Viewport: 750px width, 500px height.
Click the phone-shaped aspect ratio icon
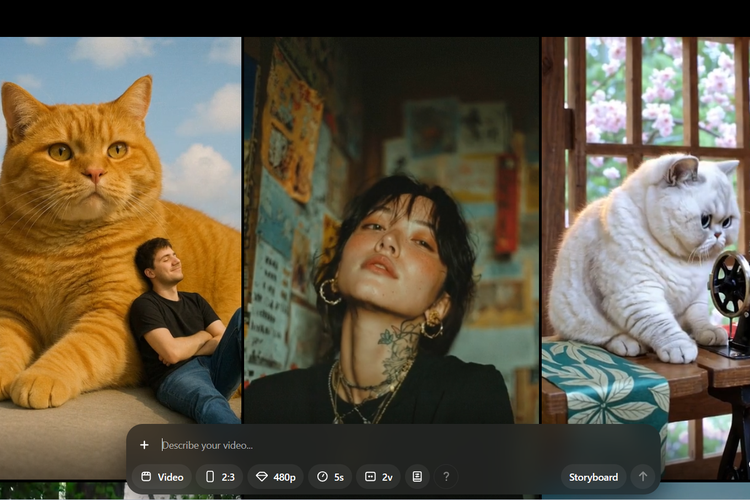pyautogui.click(x=209, y=477)
